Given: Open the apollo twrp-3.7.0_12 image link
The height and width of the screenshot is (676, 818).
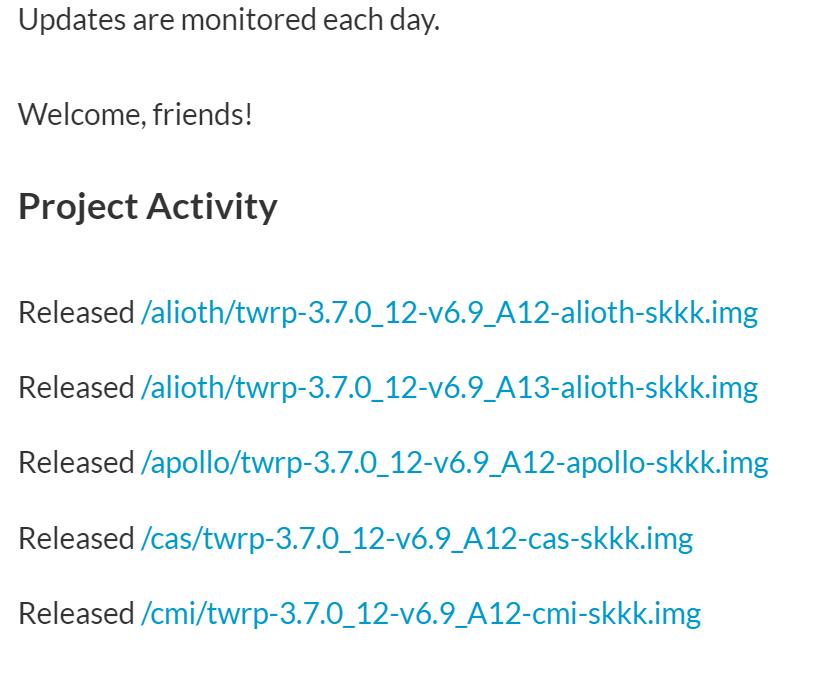Looking at the screenshot, I should coord(454,464).
